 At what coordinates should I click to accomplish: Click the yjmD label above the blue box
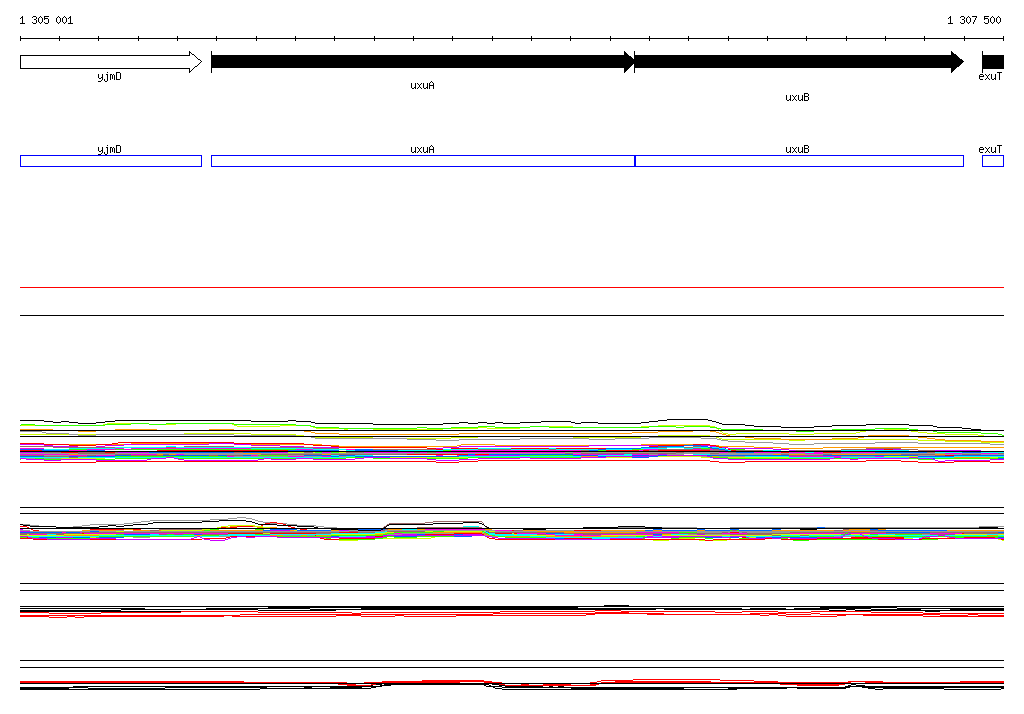click(109, 150)
